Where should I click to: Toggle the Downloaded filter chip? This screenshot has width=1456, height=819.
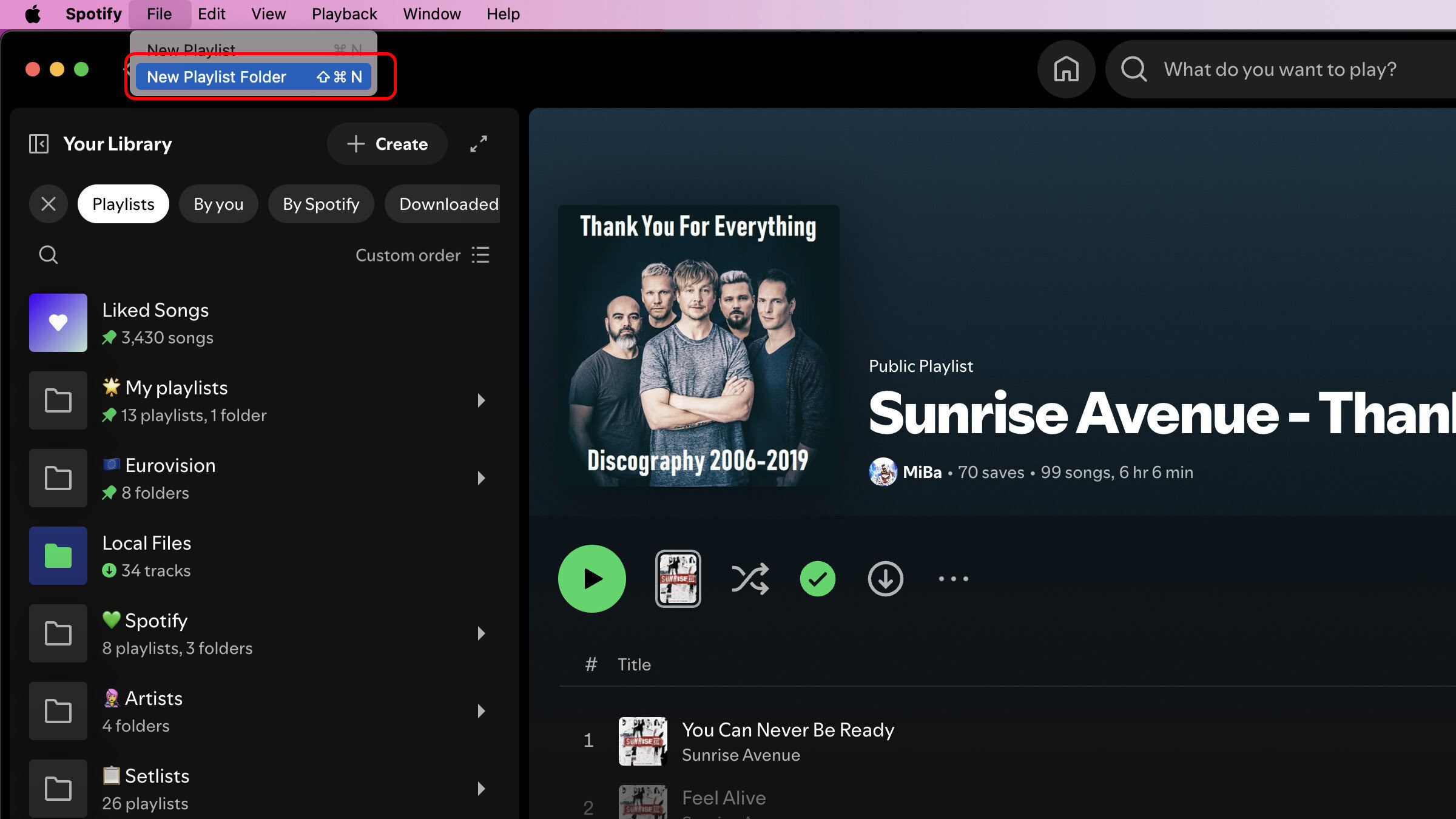448,204
